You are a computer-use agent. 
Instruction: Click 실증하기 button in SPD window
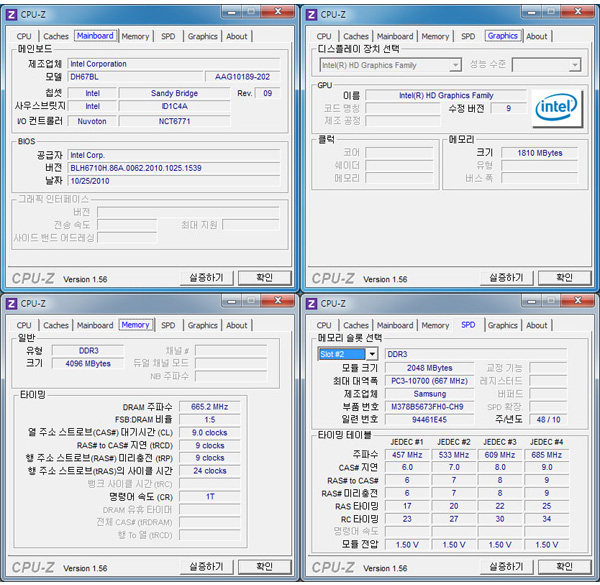(507, 567)
